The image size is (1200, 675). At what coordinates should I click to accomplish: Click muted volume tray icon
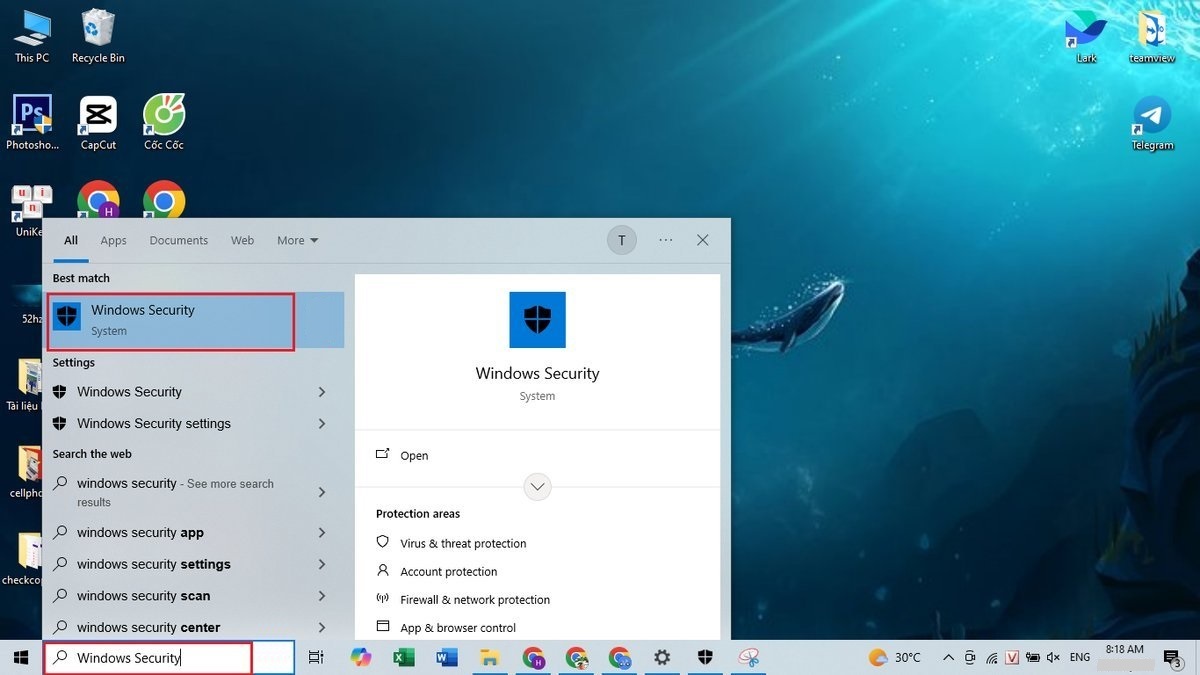click(1053, 657)
